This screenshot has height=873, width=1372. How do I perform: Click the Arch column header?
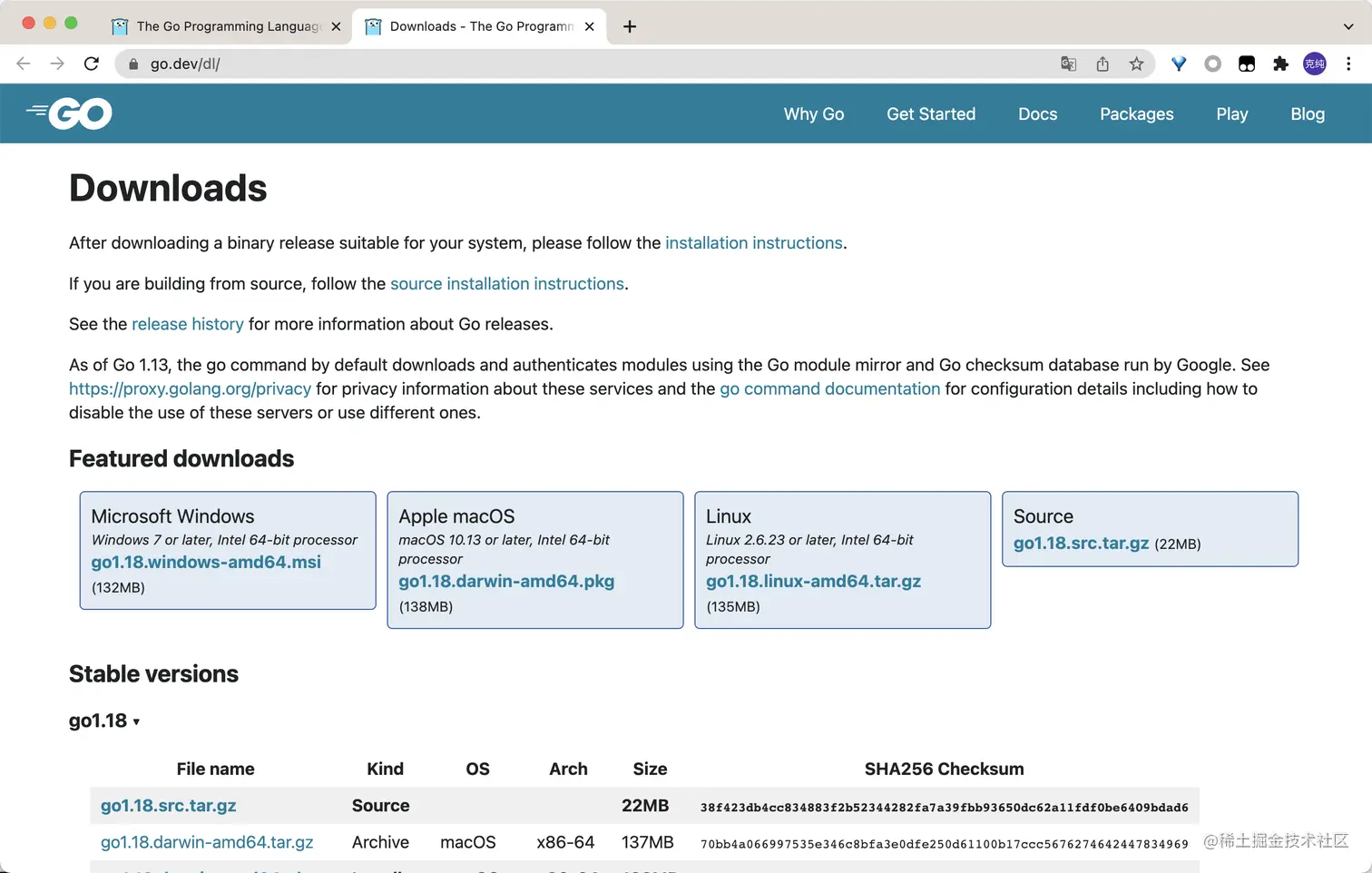pos(568,769)
